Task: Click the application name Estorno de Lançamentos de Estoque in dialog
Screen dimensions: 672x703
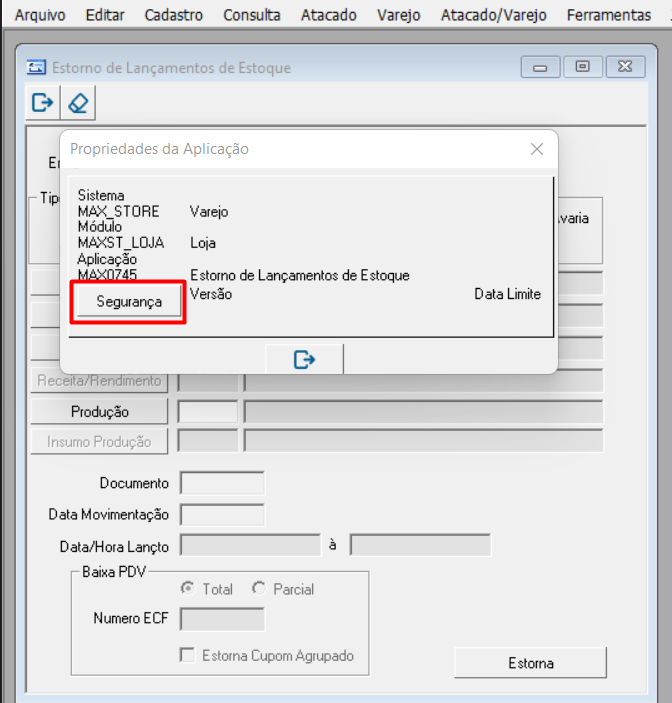Action: (300, 275)
